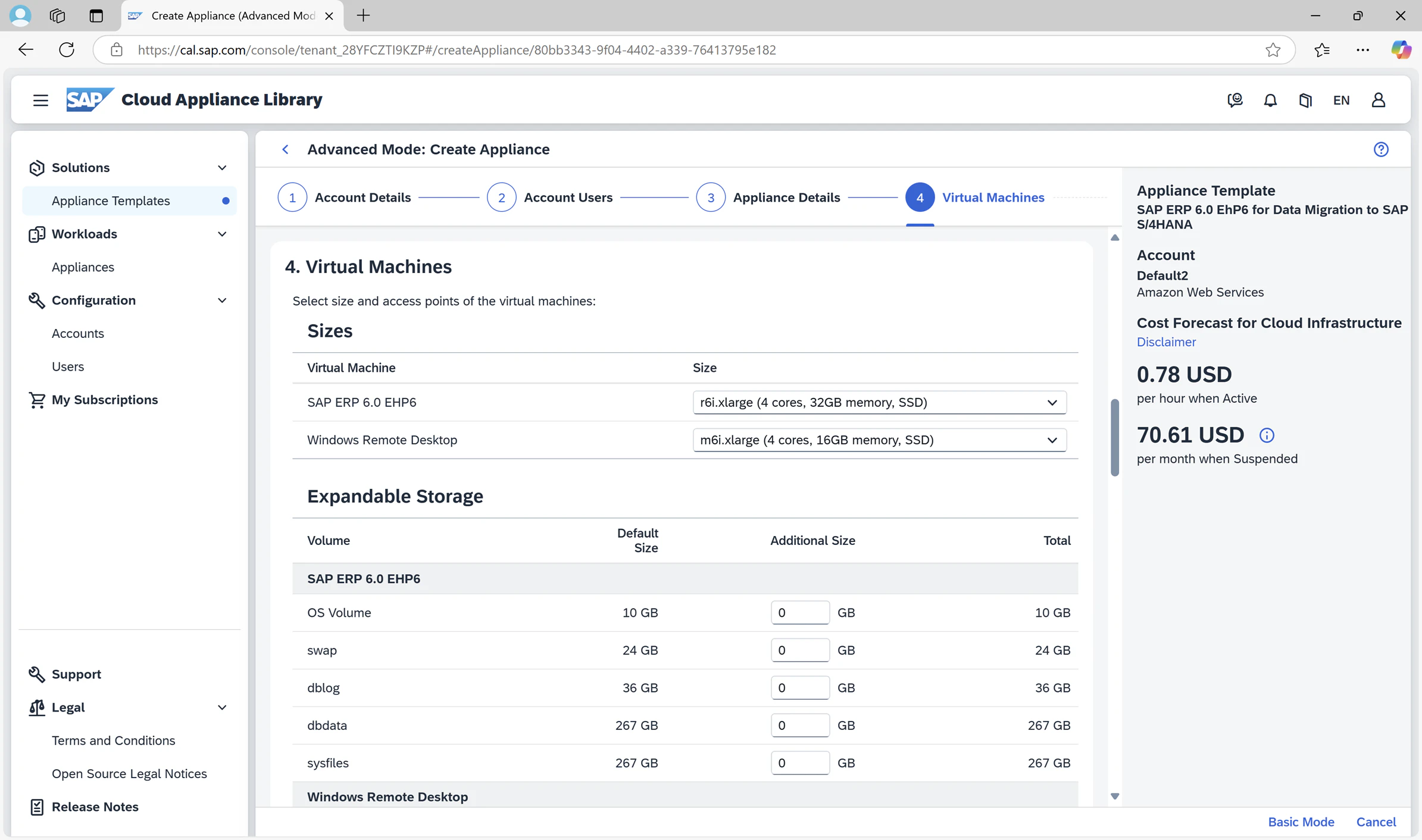1422x840 pixels.
Task: Click the browser address bar URL
Action: [457, 50]
